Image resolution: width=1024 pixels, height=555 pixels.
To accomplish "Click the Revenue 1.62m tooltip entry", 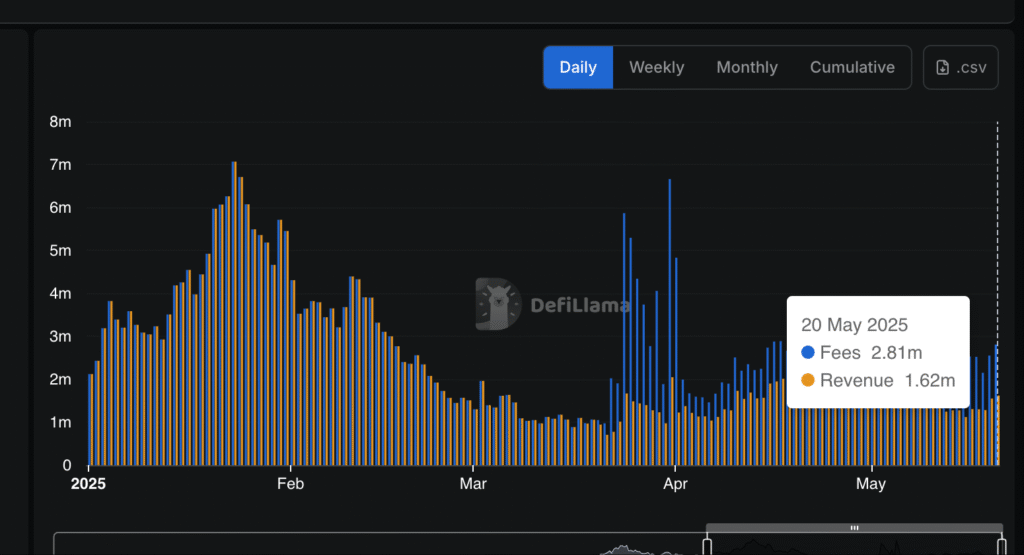I will (878, 380).
